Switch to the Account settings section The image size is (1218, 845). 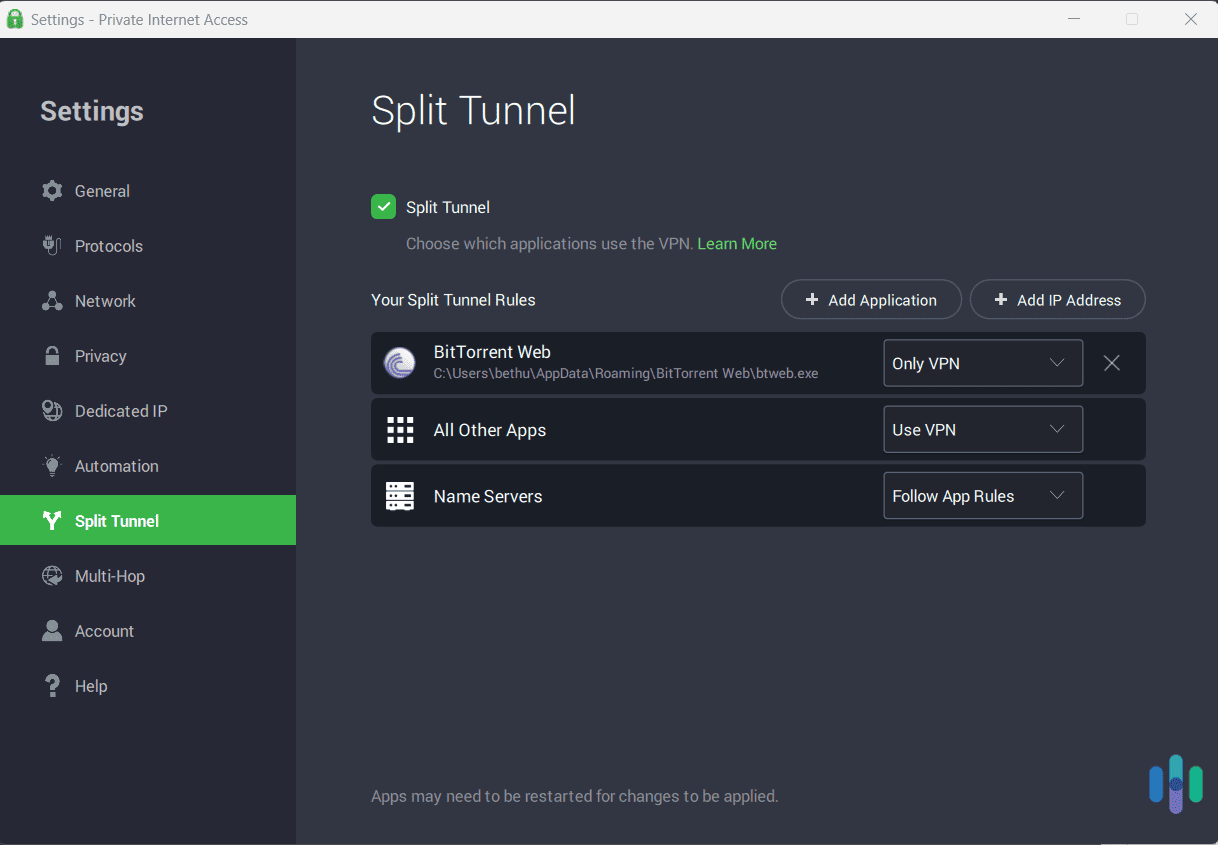coord(52,631)
